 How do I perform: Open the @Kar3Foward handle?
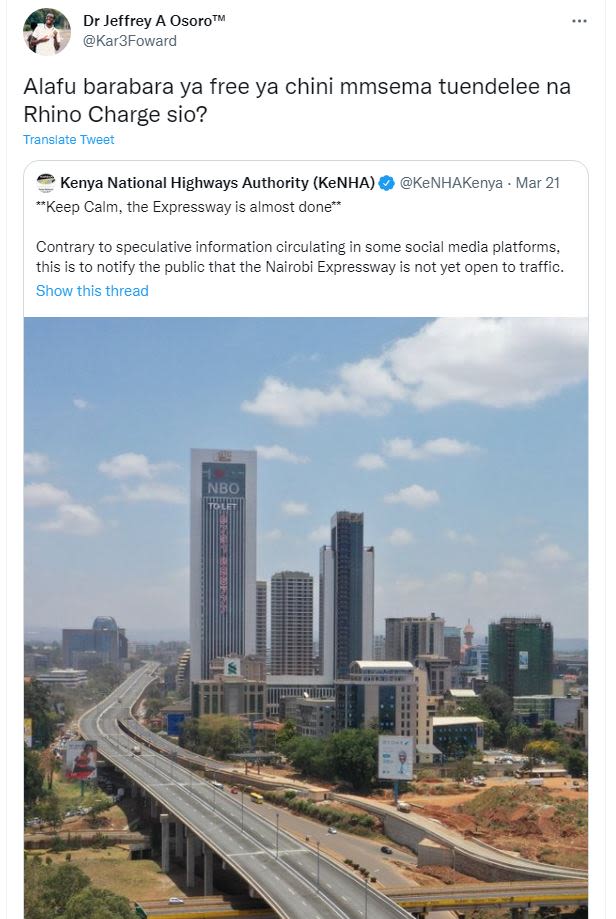point(130,41)
